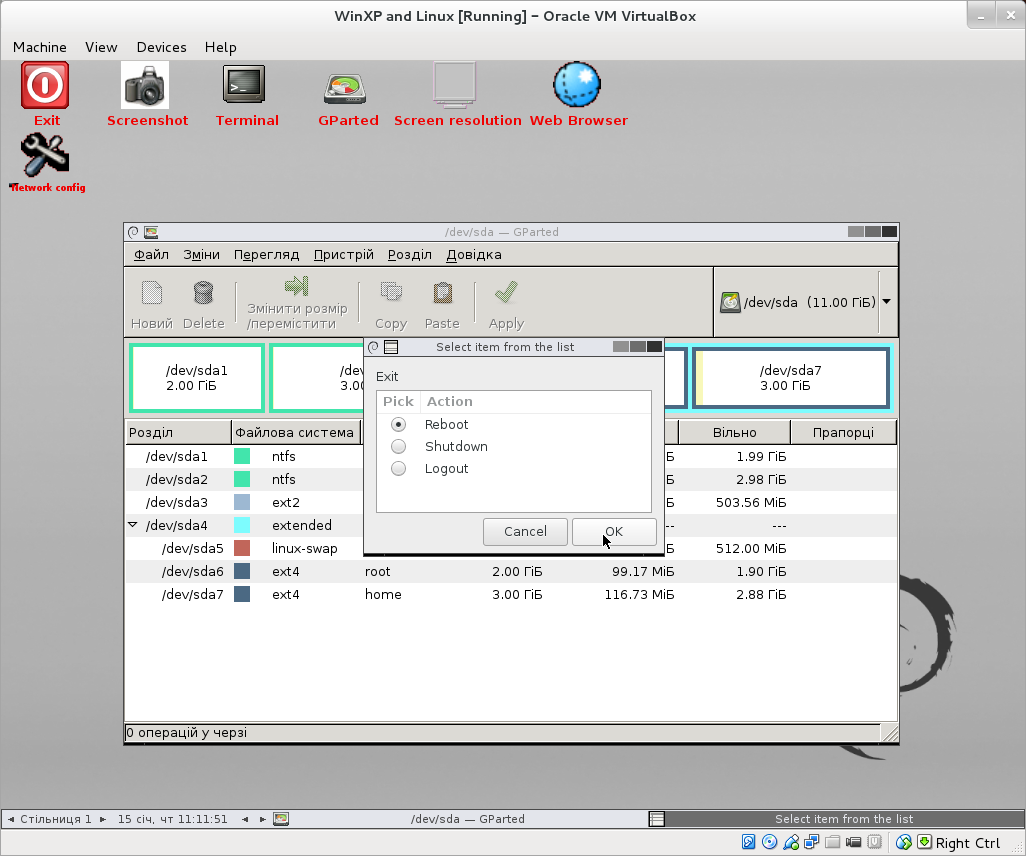The height and width of the screenshot is (856, 1026).
Task: Select the /dev/sda7 partition block
Action: [x=790, y=378]
